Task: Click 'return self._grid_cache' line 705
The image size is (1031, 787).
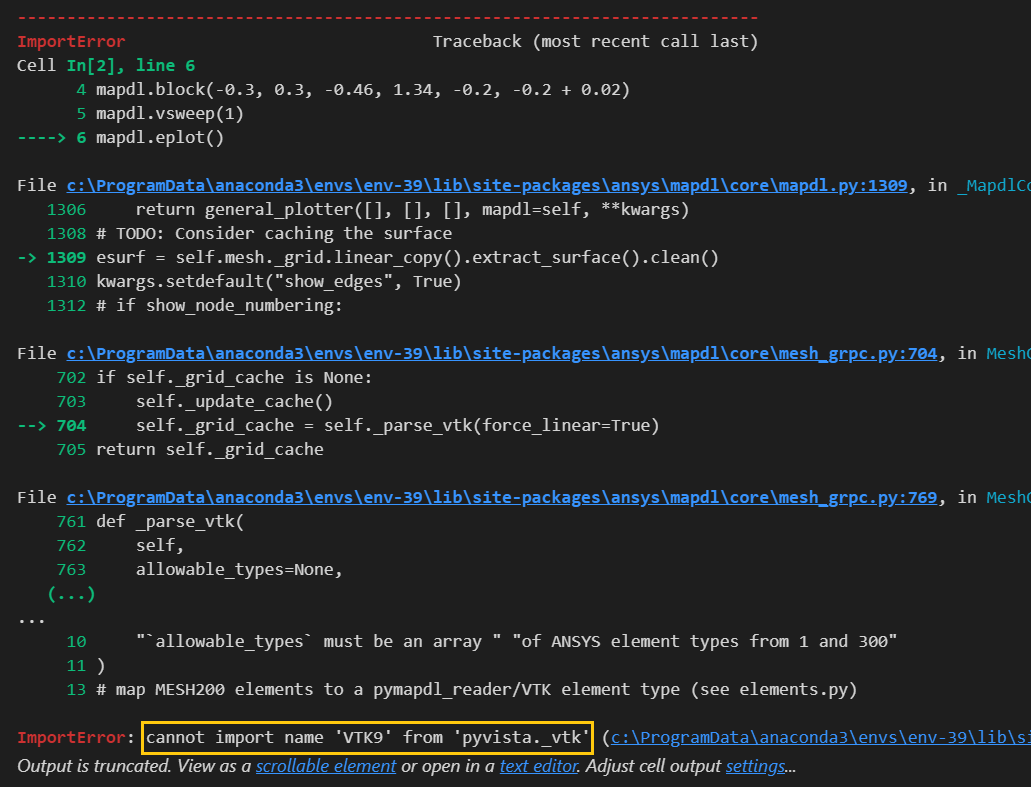Action: pos(210,449)
